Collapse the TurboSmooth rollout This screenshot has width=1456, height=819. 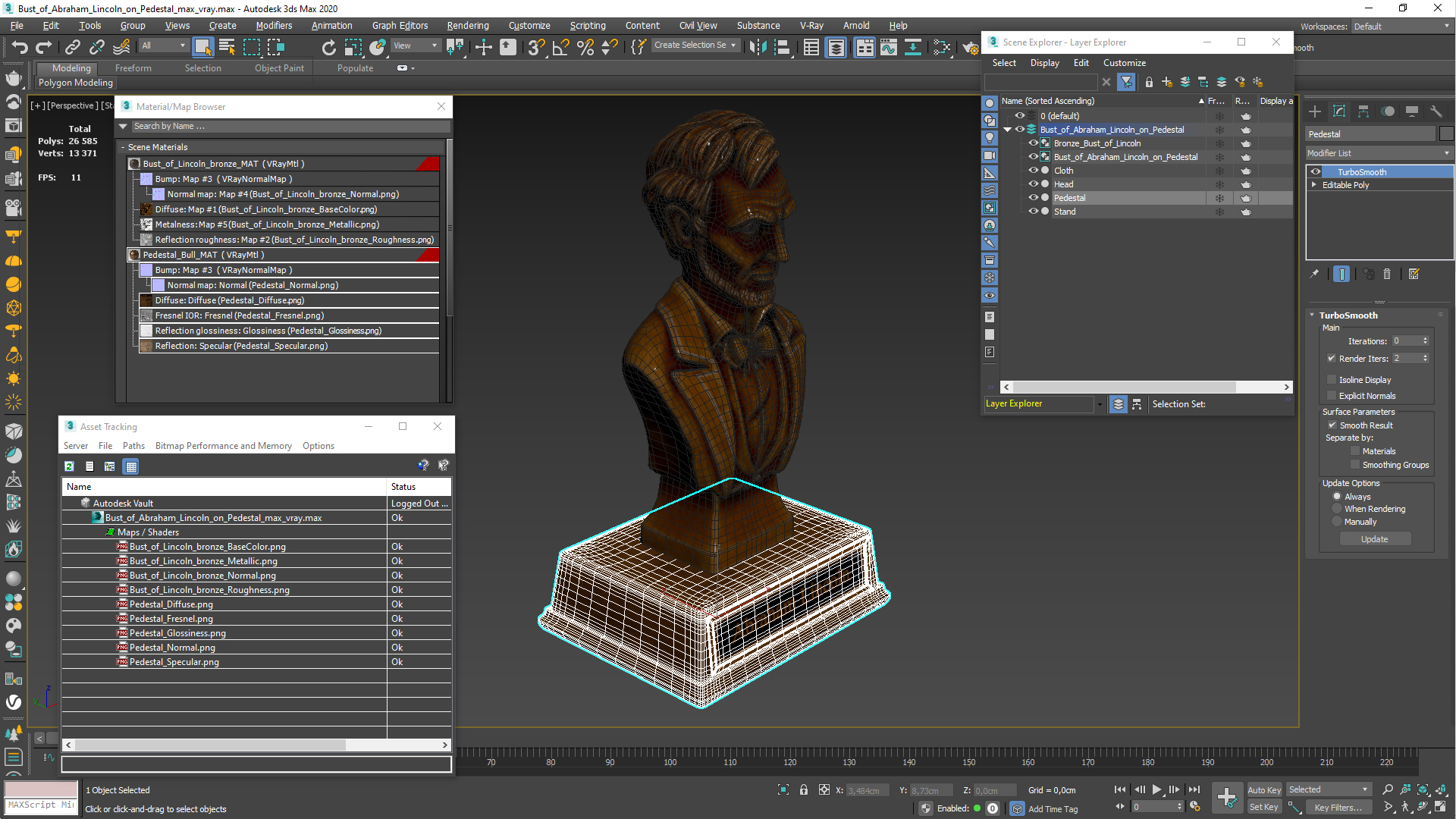(1312, 315)
